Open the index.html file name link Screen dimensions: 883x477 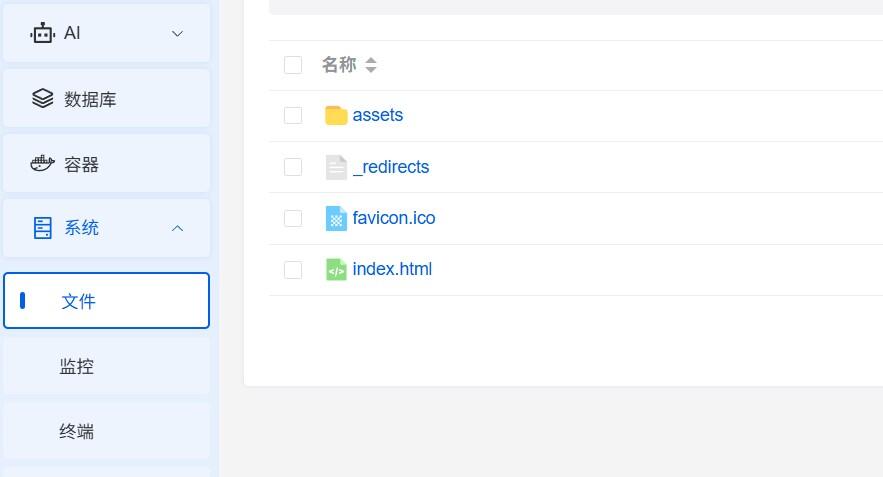[392, 269]
